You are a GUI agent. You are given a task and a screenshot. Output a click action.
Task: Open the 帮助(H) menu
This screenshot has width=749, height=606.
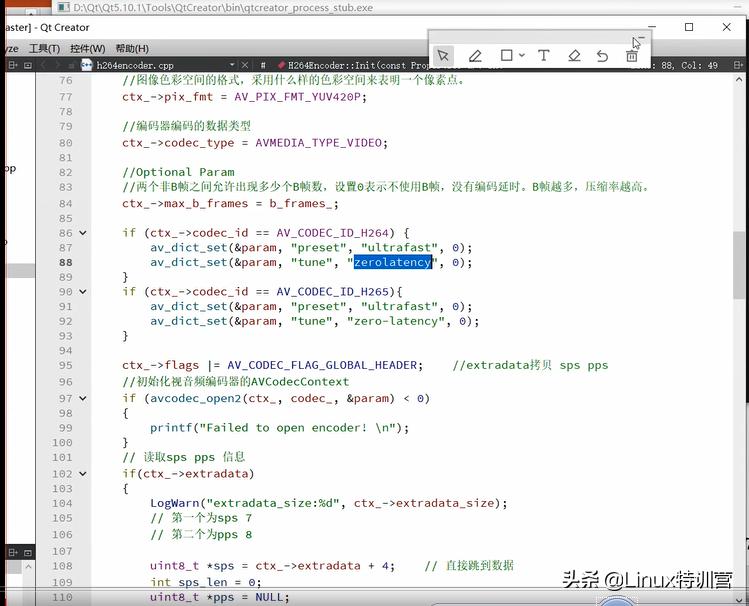[x=132, y=48]
